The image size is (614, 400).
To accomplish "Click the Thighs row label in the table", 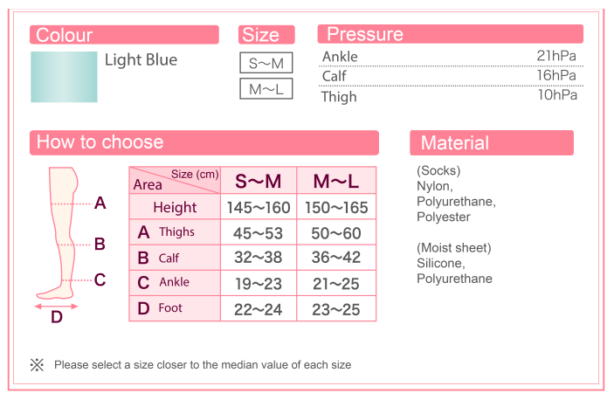I will click(175, 233).
